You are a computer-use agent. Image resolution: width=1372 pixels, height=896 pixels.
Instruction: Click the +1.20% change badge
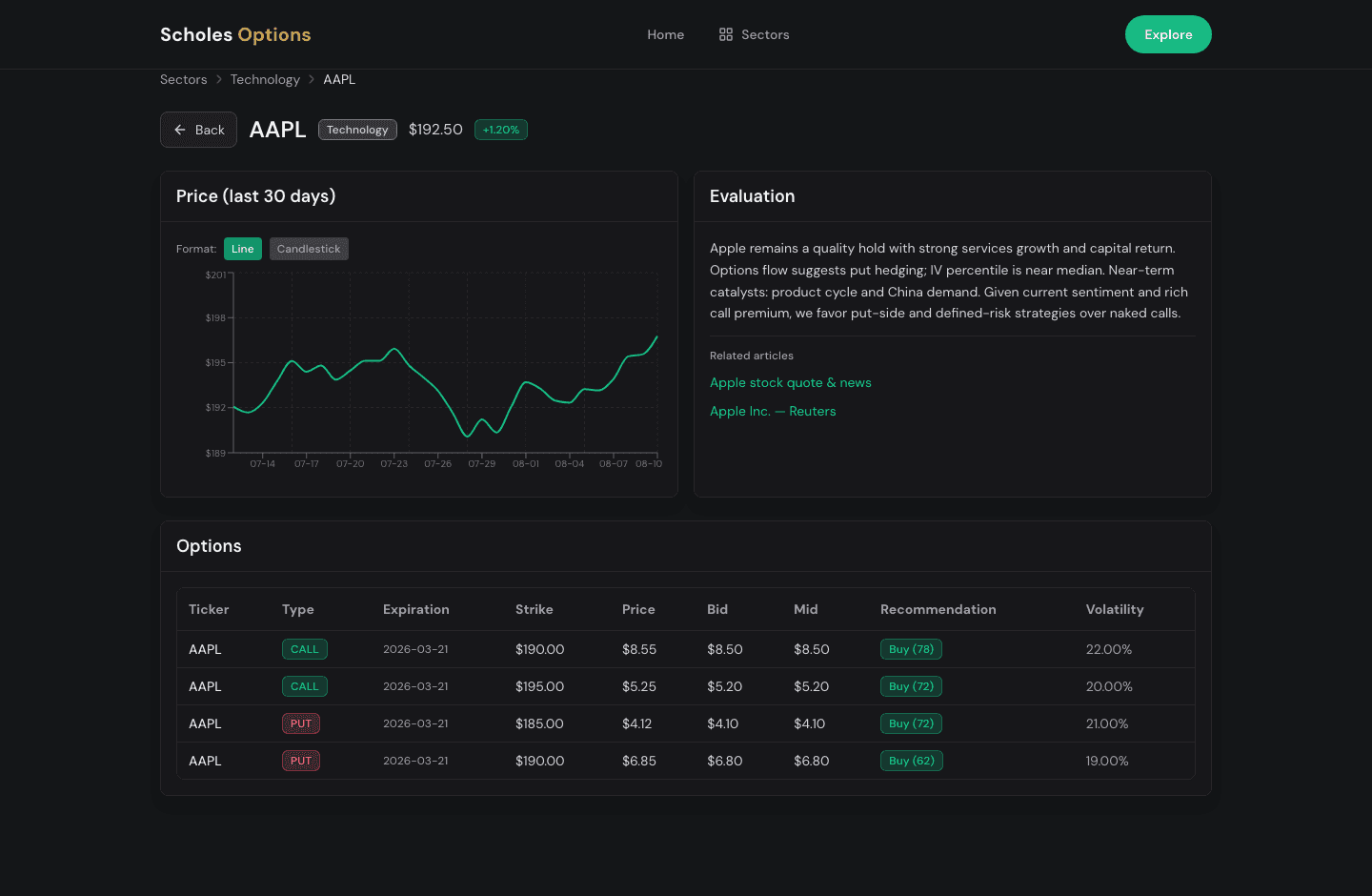[501, 130]
